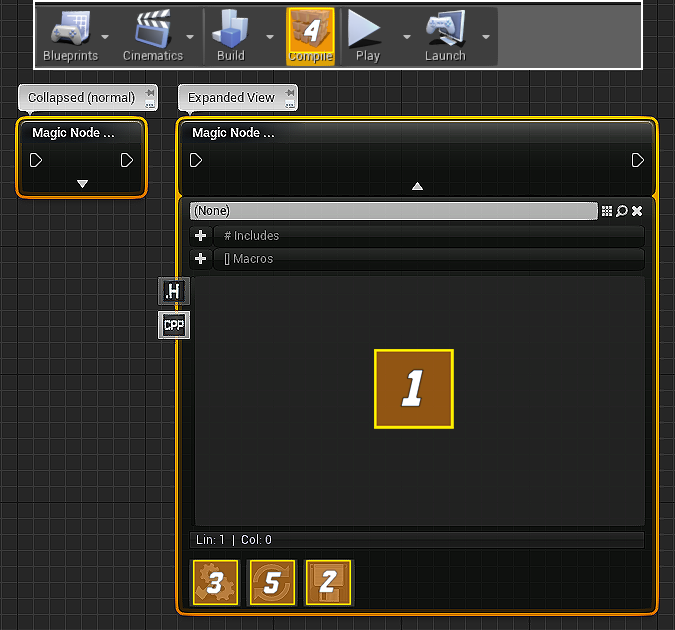This screenshot has width=675, height=630.
Task: Open the Play options dropdown arrow
Action: [407, 36]
